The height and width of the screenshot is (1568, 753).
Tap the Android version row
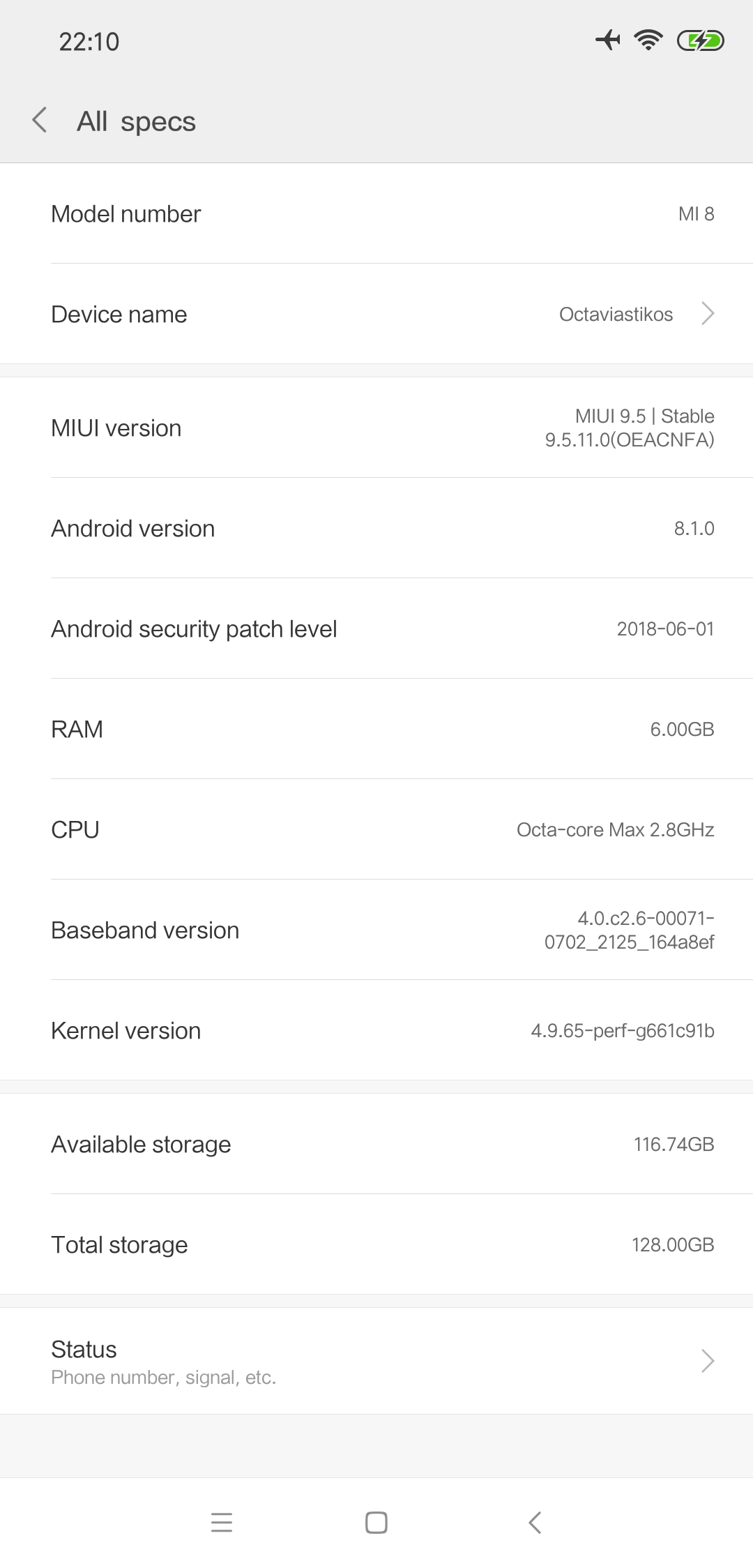[x=376, y=528]
